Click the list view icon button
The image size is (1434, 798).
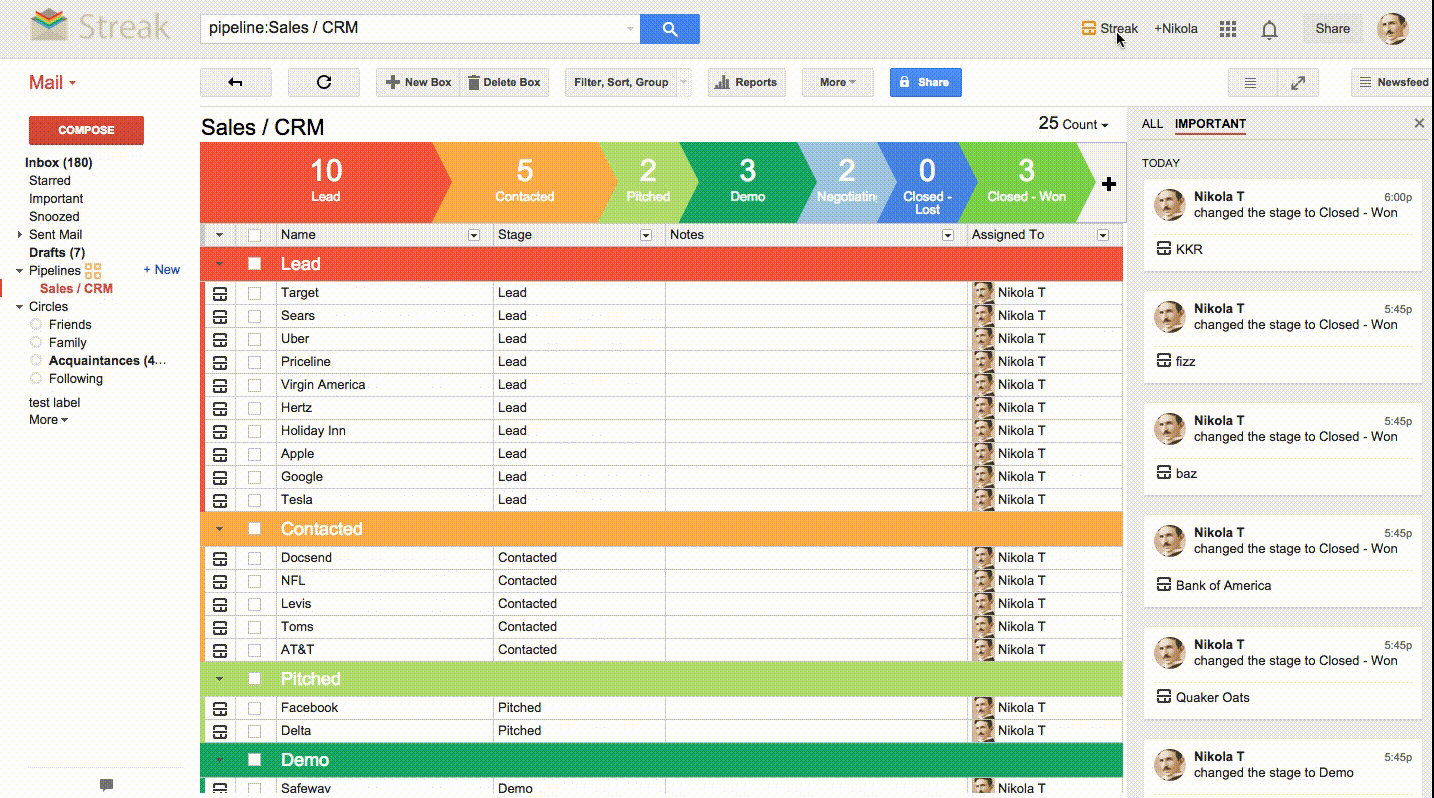pos(1250,82)
